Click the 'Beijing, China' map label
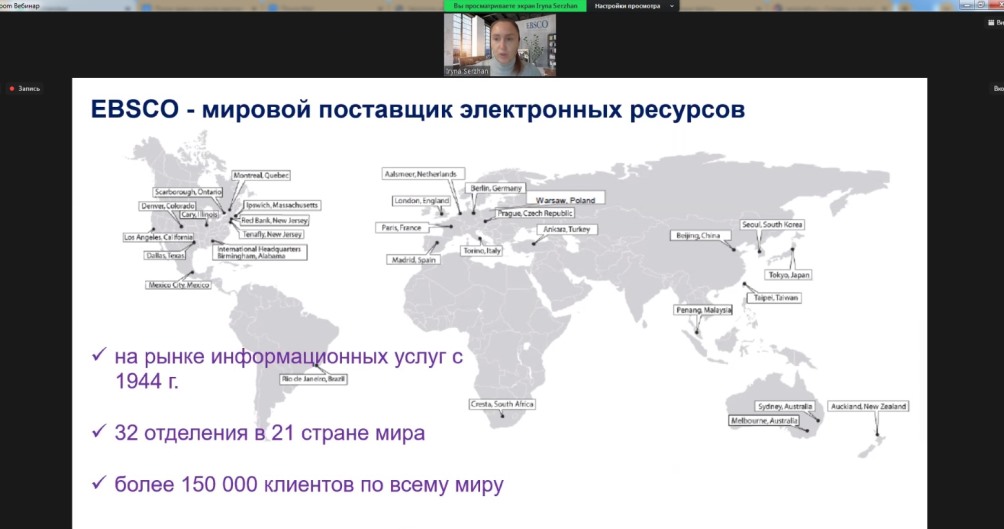Viewport: 1004px width, 529px height. pos(699,235)
